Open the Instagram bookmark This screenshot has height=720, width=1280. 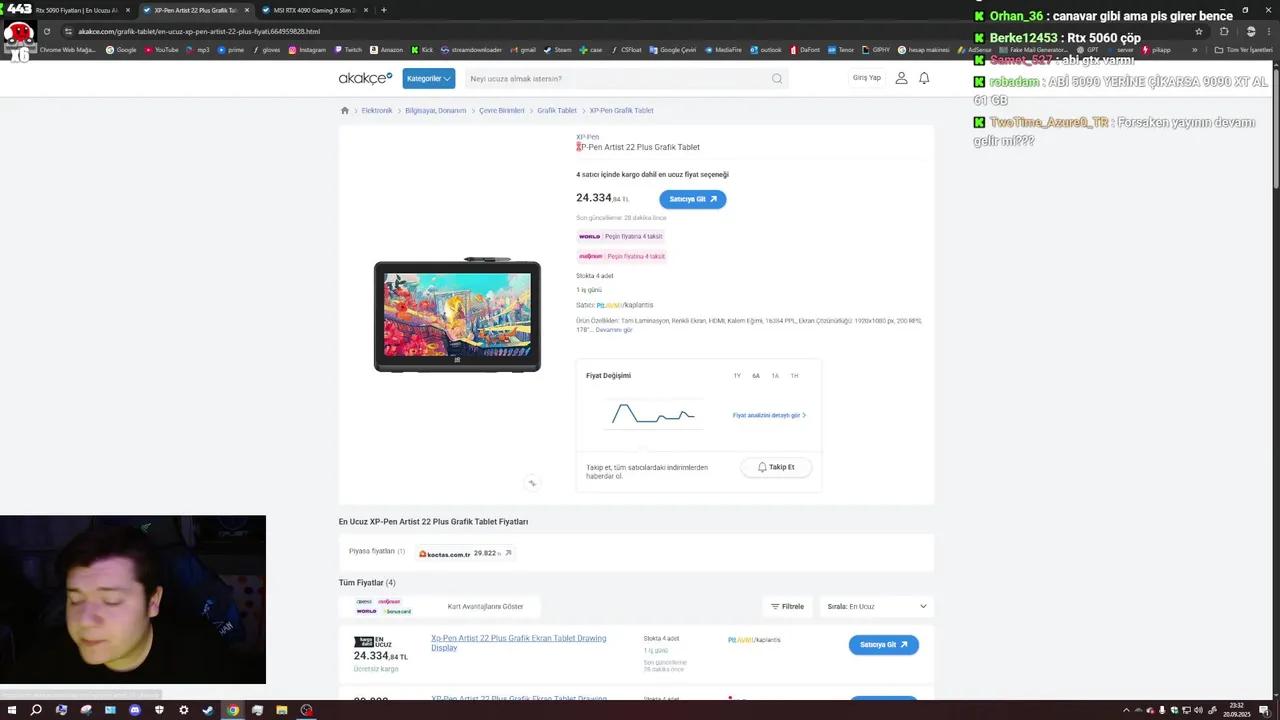click(x=306, y=49)
